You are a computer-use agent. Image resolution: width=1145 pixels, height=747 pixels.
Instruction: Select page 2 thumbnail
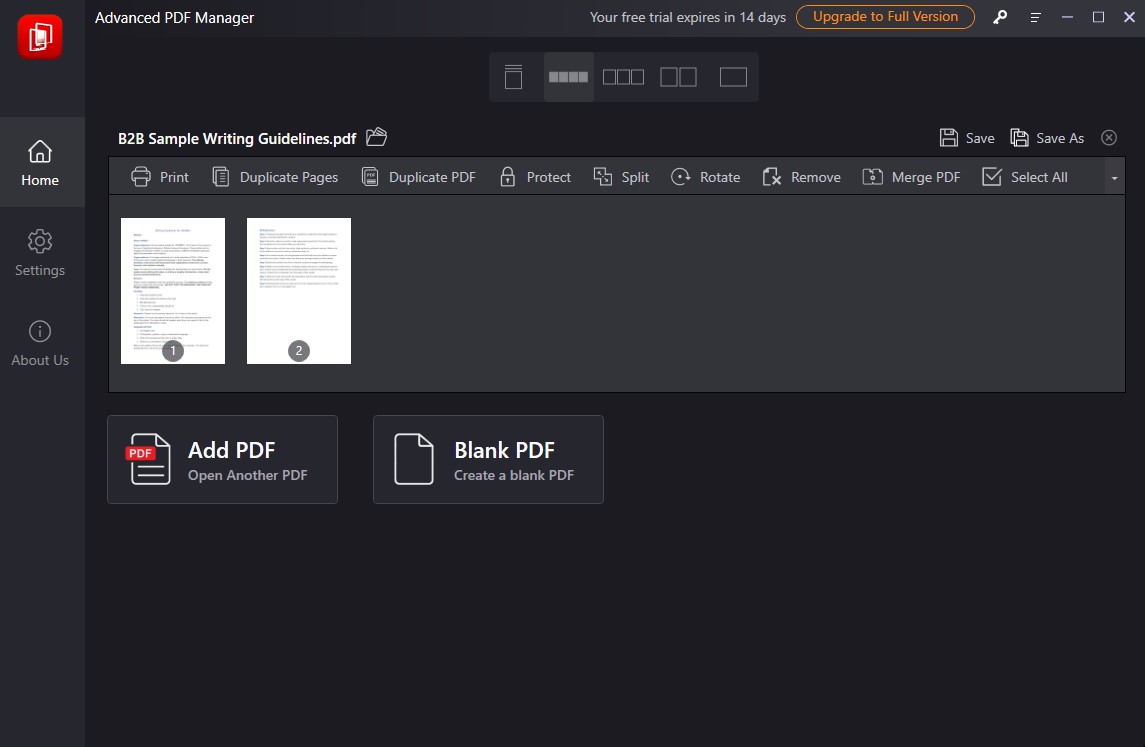point(299,290)
